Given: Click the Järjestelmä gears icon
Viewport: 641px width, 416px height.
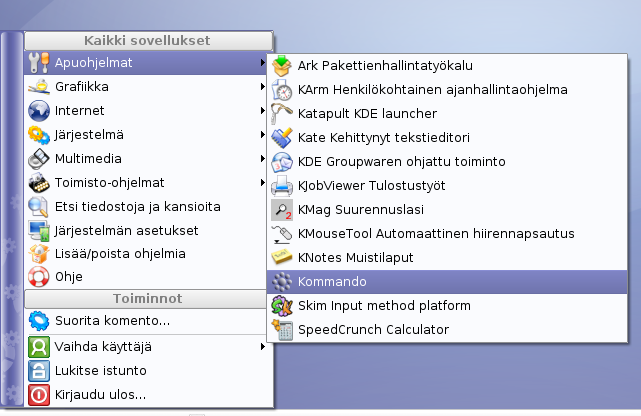Looking at the screenshot, I should tap(39, 135).
